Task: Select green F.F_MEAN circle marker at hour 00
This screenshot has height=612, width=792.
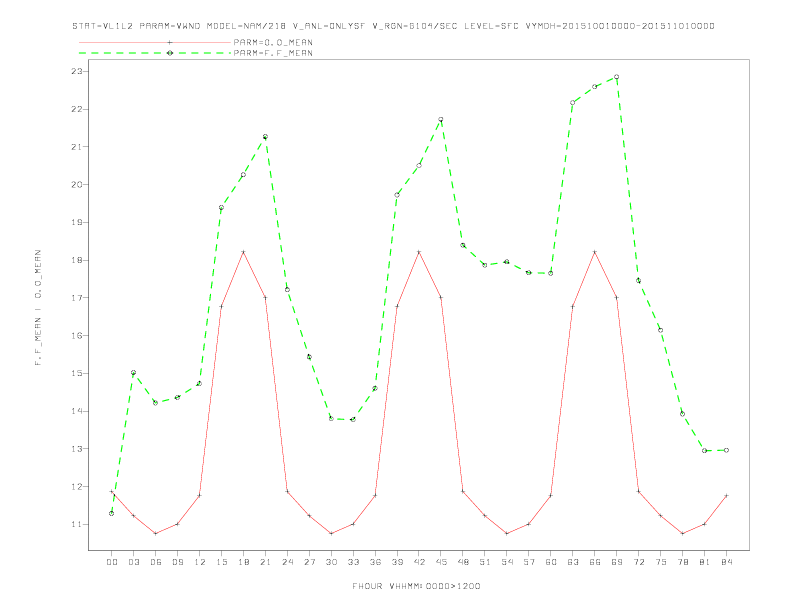Action: pyautogui.click(x=112, y=514)
